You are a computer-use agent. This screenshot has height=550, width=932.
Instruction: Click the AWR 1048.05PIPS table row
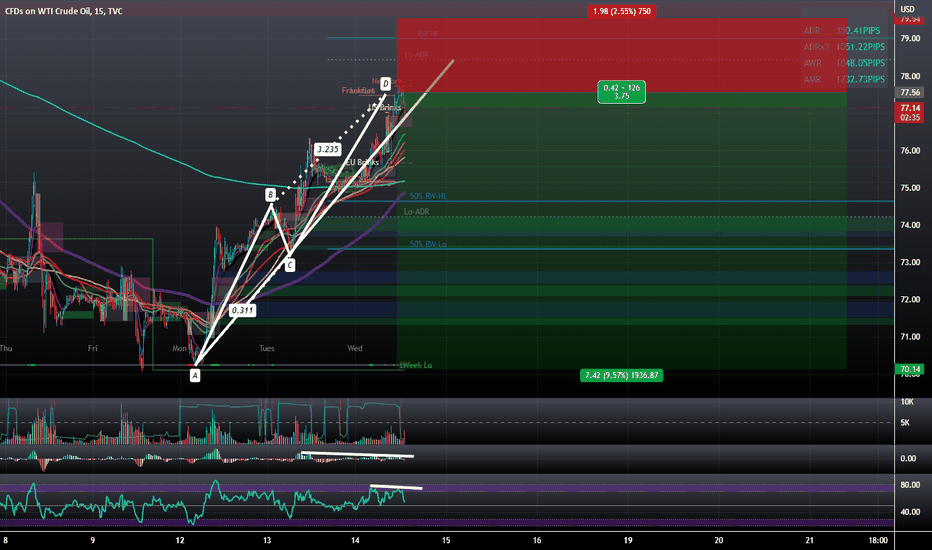tap(843, 63)
